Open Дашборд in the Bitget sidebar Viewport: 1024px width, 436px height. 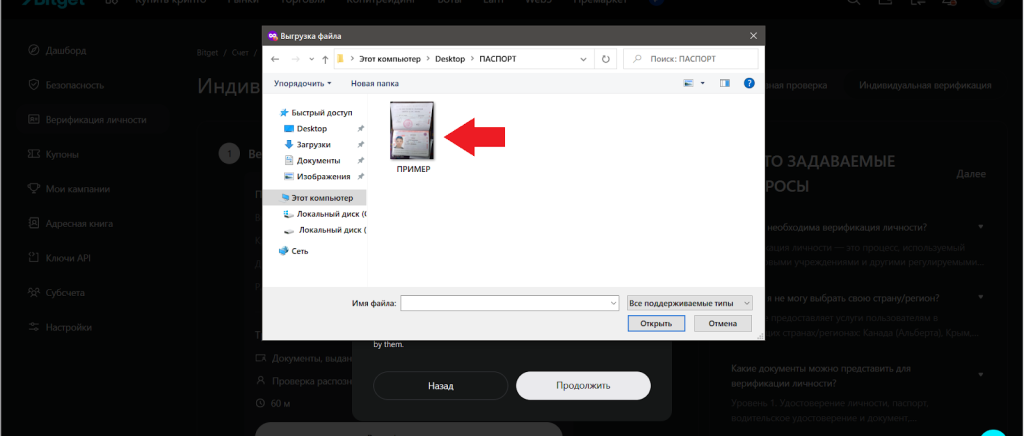[66, 50]
